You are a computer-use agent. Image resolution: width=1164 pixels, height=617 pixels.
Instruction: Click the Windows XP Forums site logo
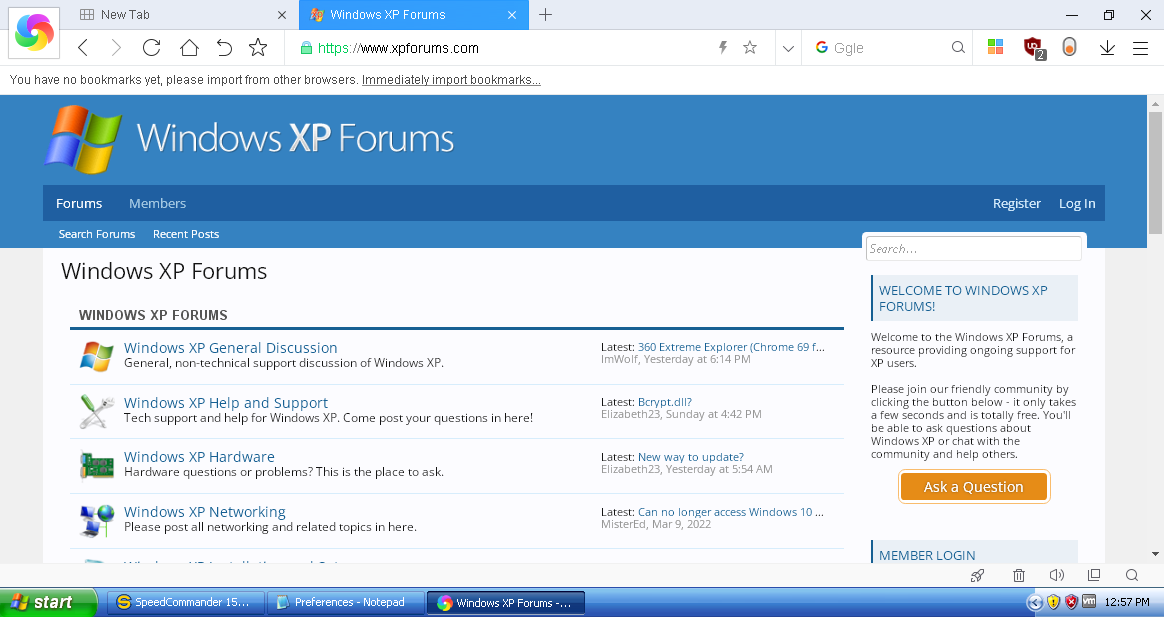point(249,139)
